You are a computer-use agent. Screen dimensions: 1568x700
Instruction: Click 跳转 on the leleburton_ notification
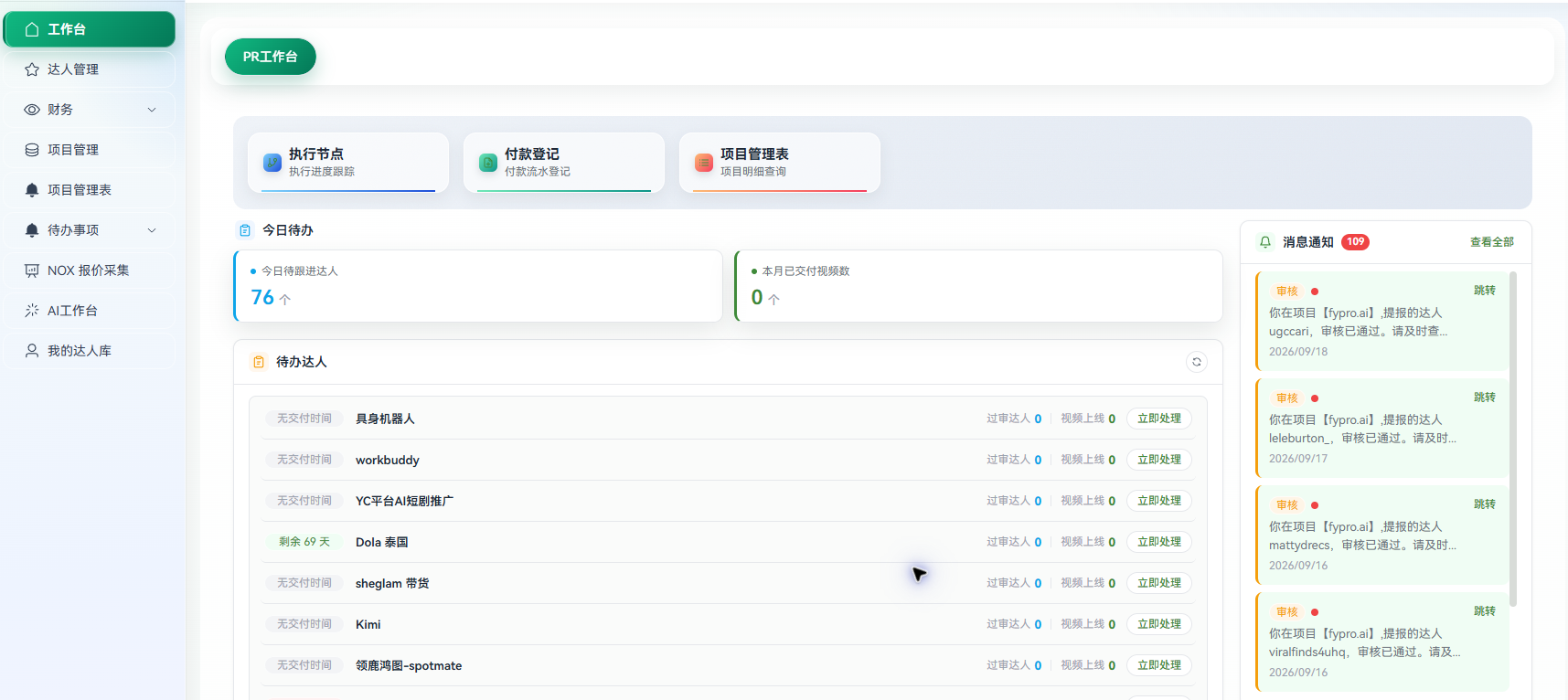(1484, 398)
